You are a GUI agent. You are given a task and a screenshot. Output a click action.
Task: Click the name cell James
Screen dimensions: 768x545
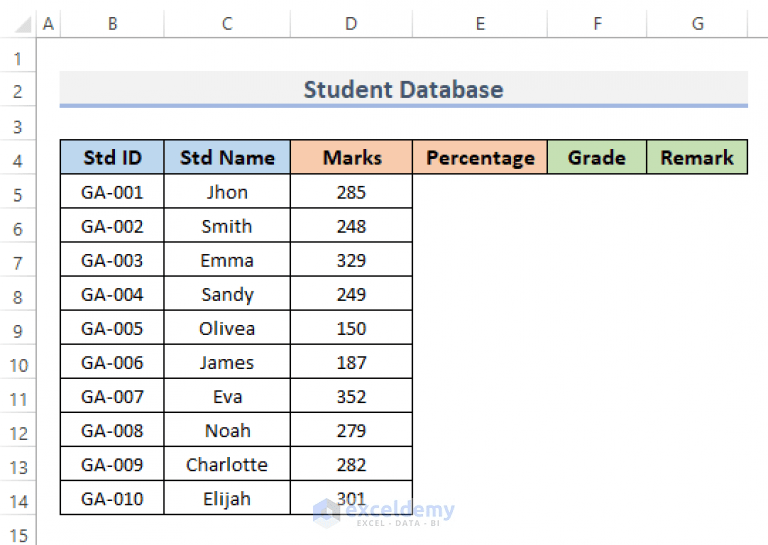pos(227,362)
